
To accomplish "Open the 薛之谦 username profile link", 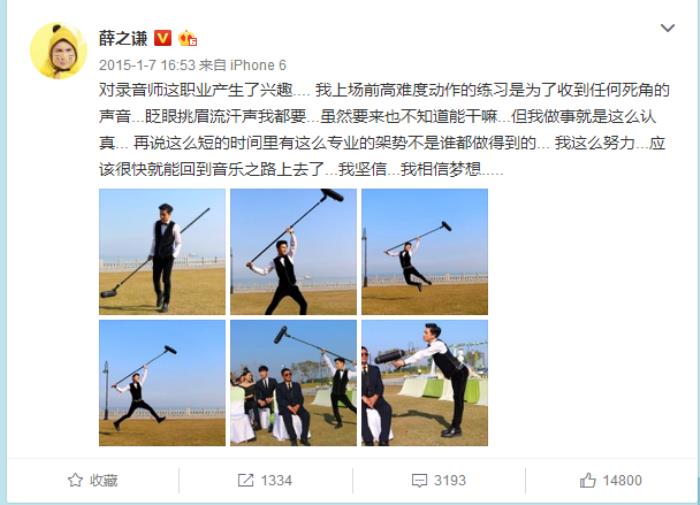I will 123,38.
